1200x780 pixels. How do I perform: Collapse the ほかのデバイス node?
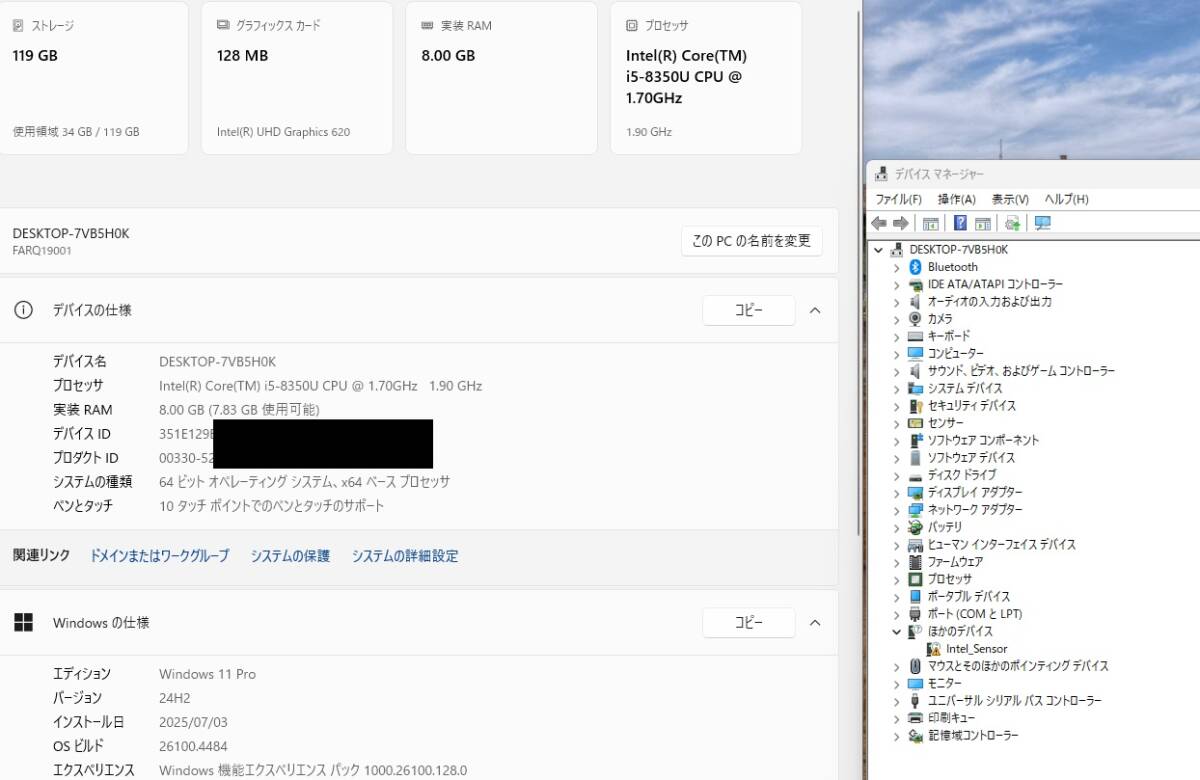click(897, 631)
